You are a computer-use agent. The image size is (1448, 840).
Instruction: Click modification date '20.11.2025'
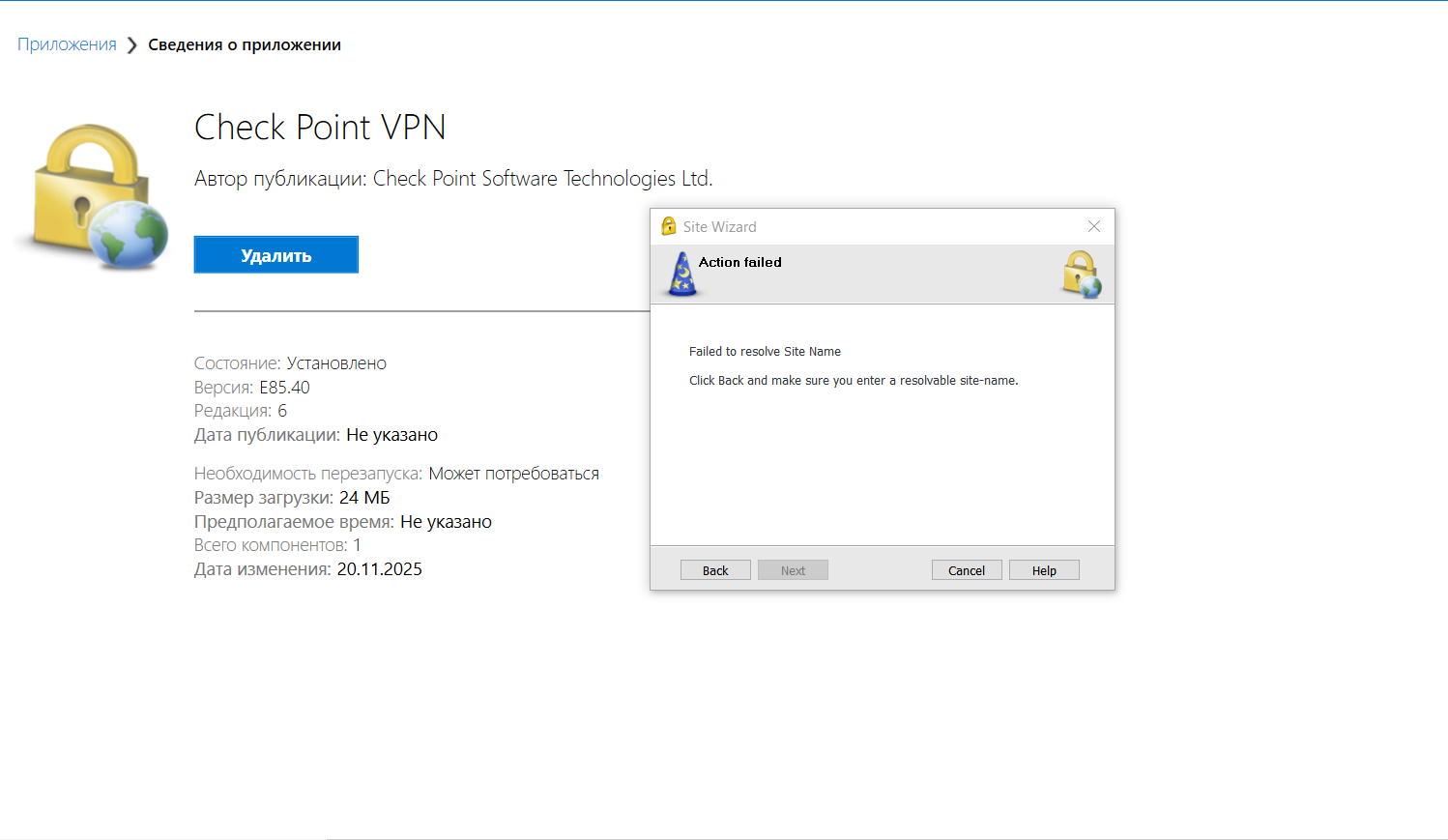point(380,569)
